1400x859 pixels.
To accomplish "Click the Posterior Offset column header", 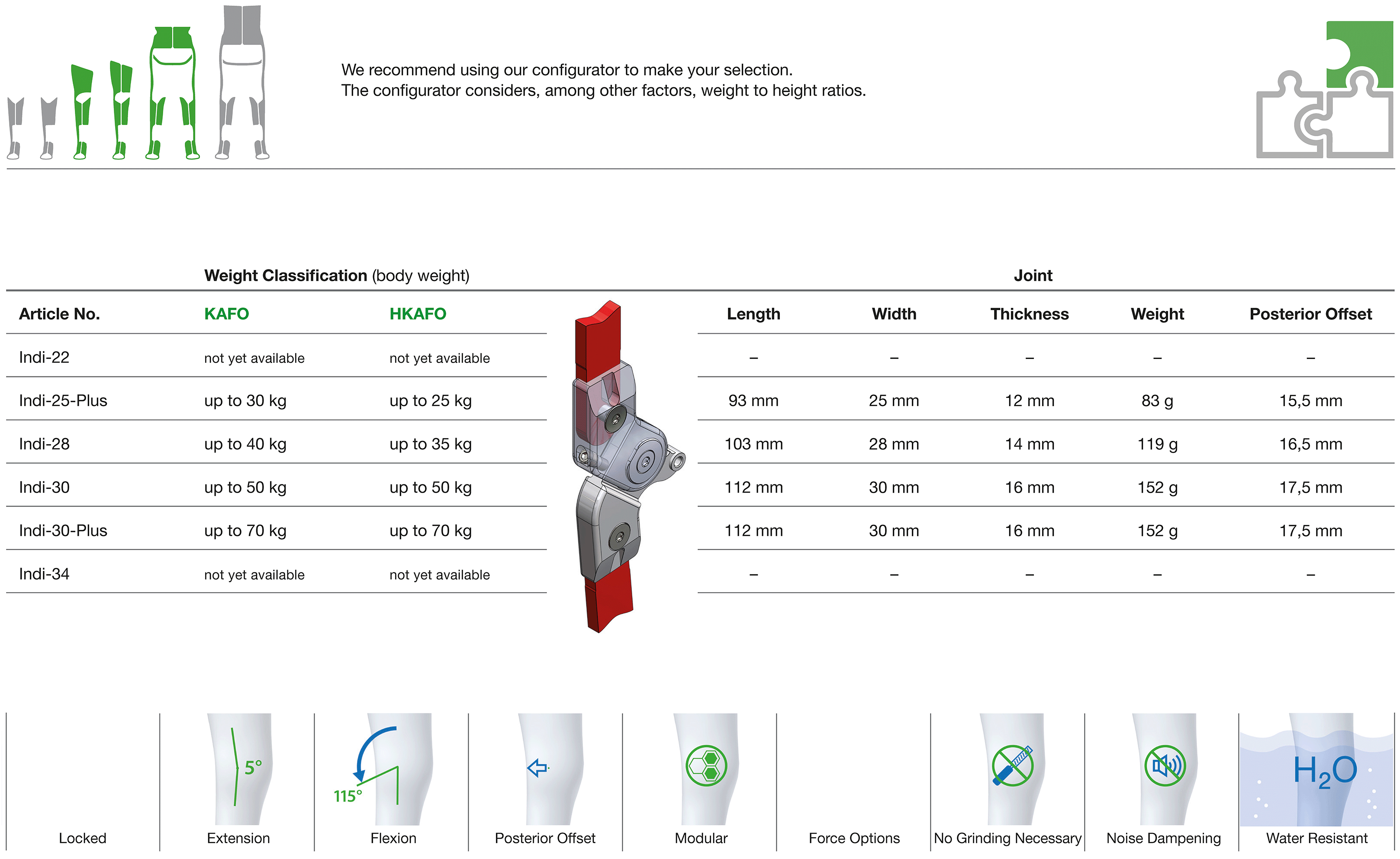I will coord(1310,314).
